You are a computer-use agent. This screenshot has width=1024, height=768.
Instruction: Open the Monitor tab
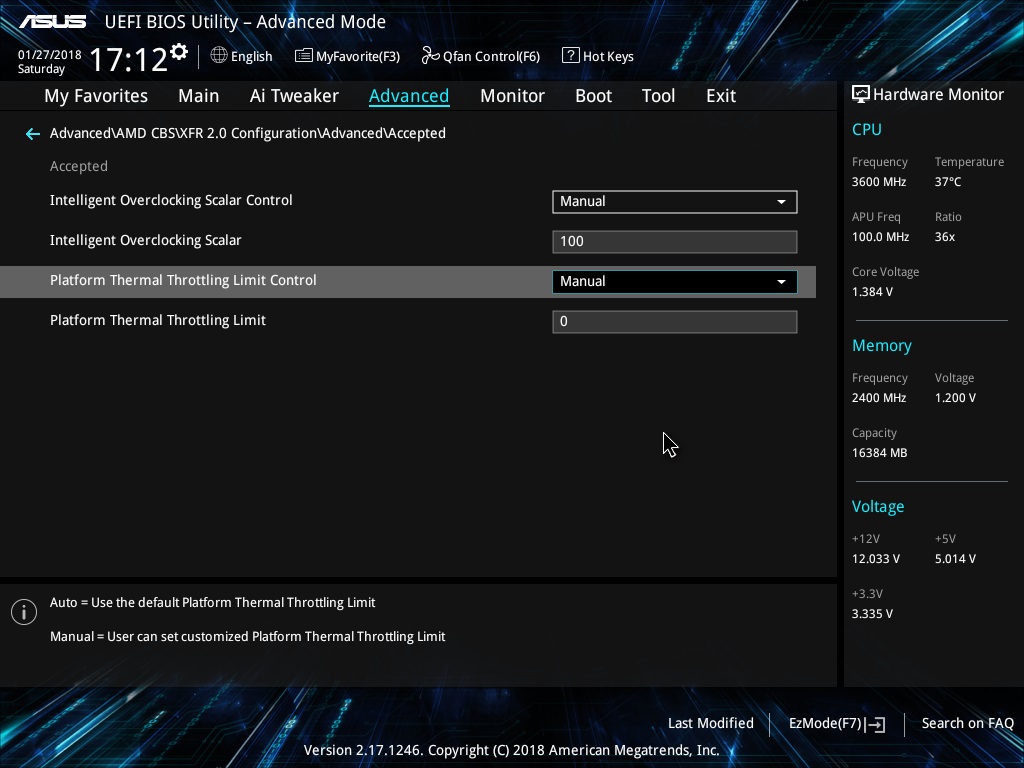(512, 96)
